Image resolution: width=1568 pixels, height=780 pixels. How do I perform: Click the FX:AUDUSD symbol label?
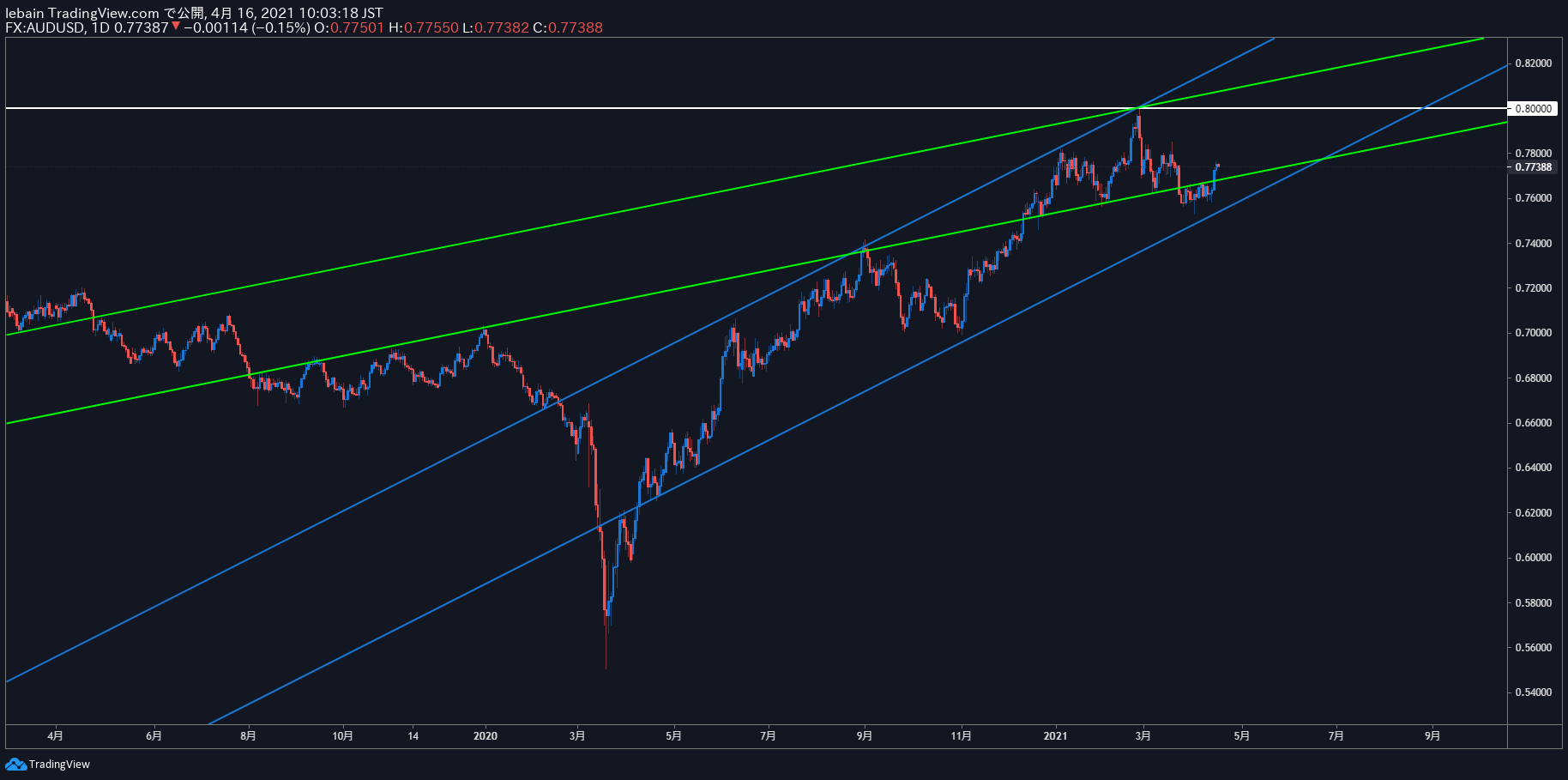(x=45, y=27)
